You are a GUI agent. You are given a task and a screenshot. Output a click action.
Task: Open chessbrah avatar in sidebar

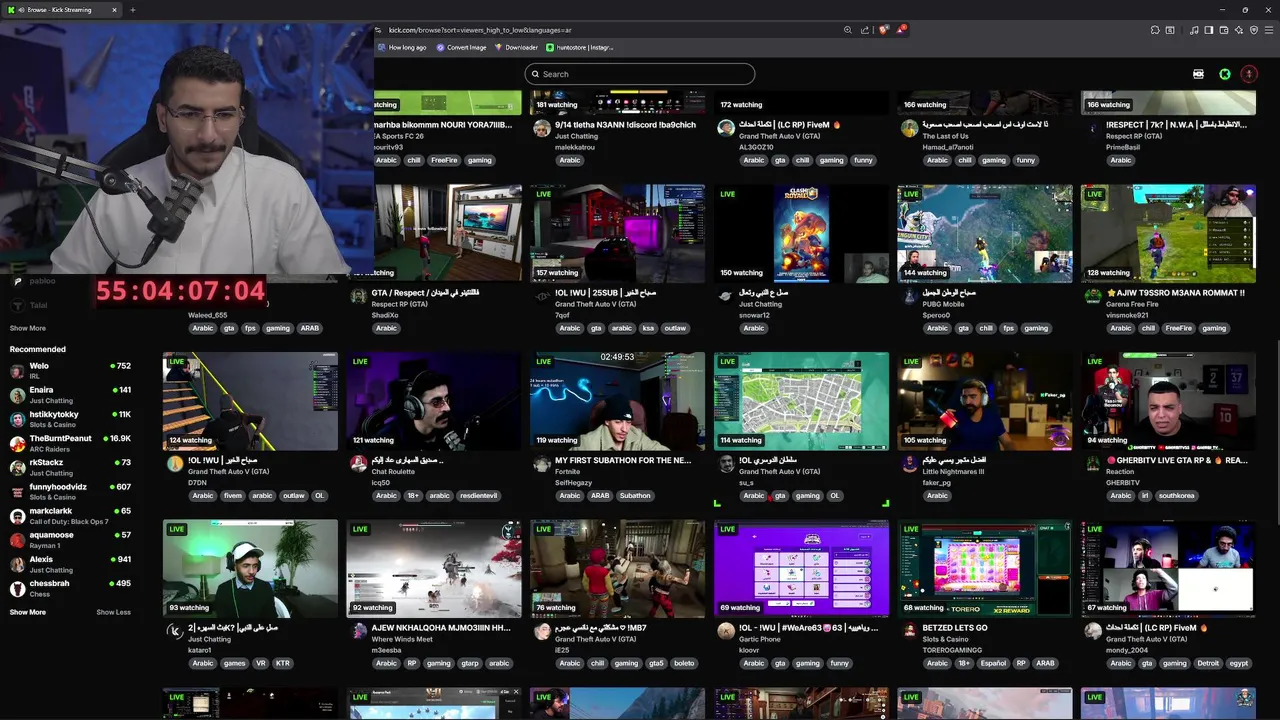coord(17,588)
